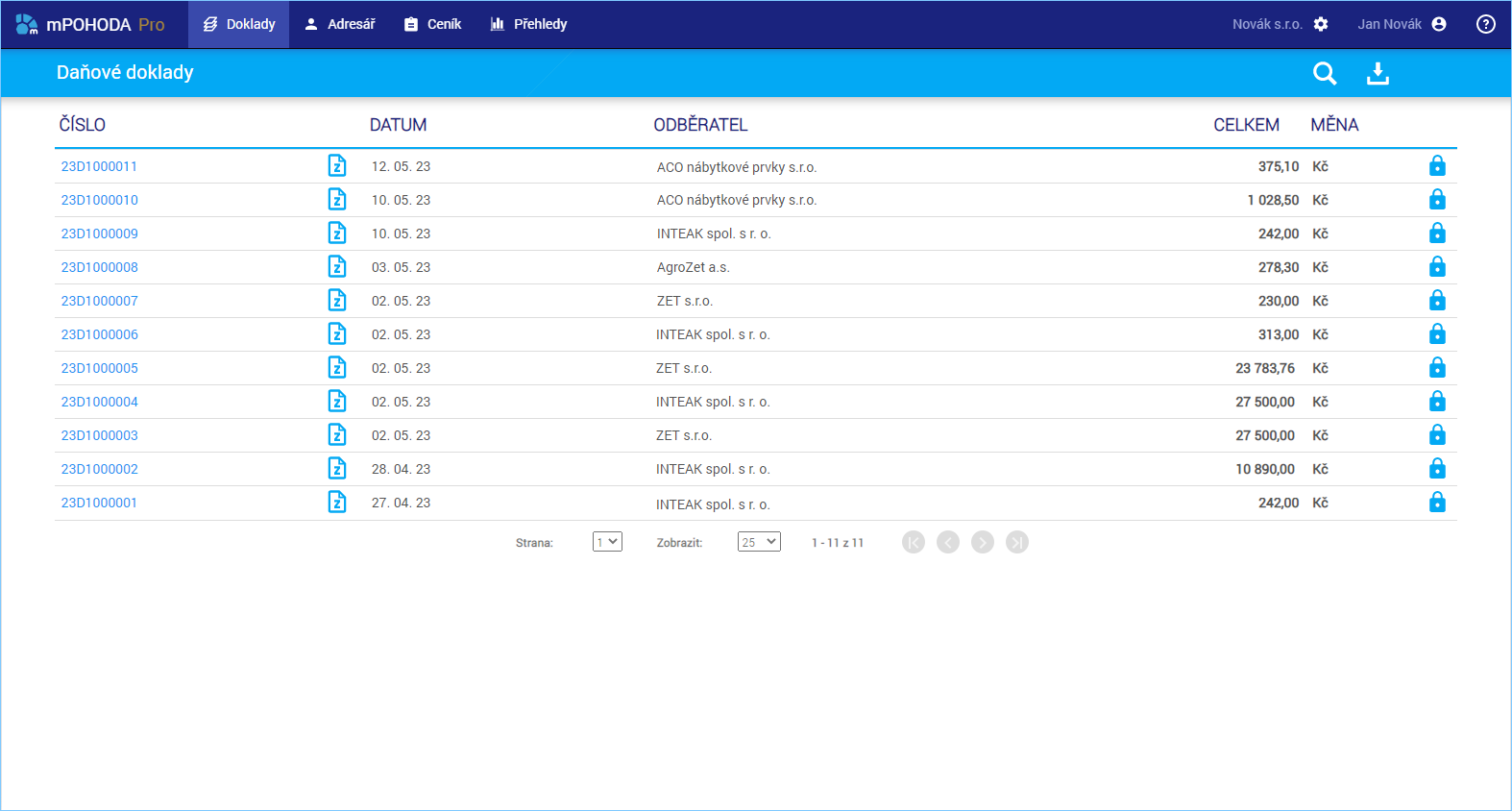
Task: Go to last page button
Action: 1017,542
